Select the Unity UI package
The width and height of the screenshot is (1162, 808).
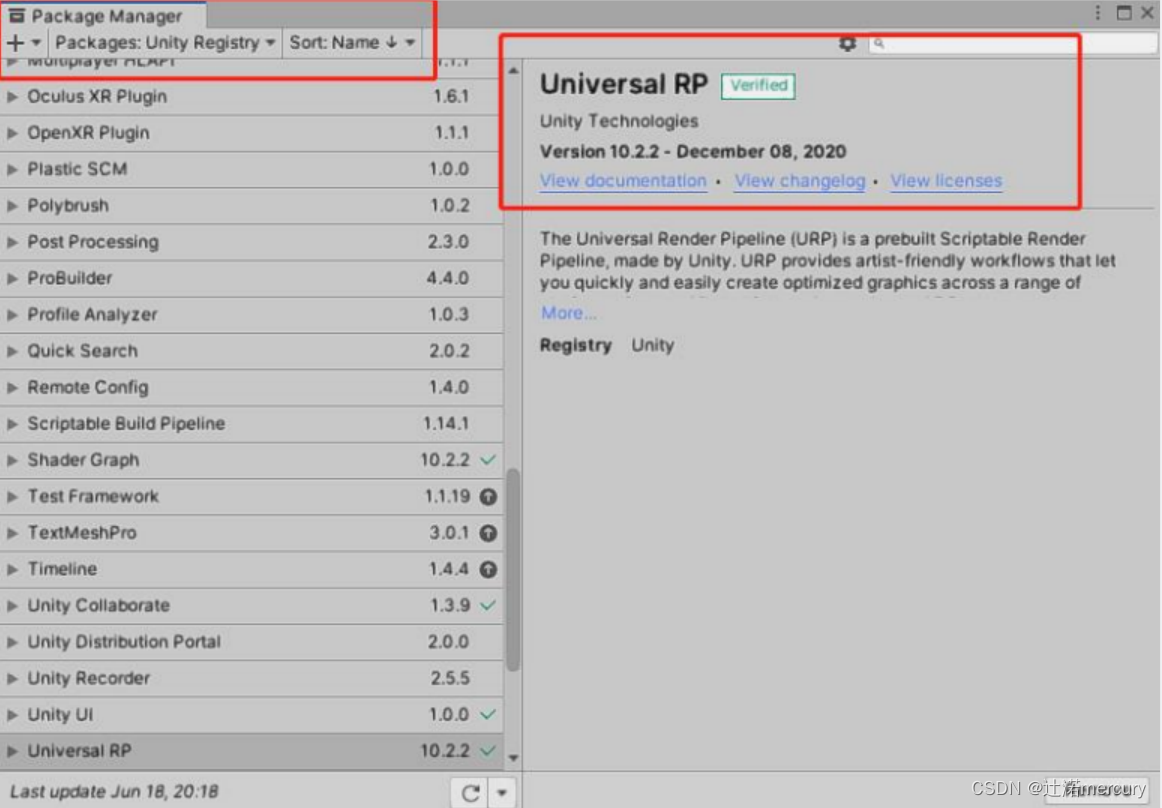tap(251, 714)
